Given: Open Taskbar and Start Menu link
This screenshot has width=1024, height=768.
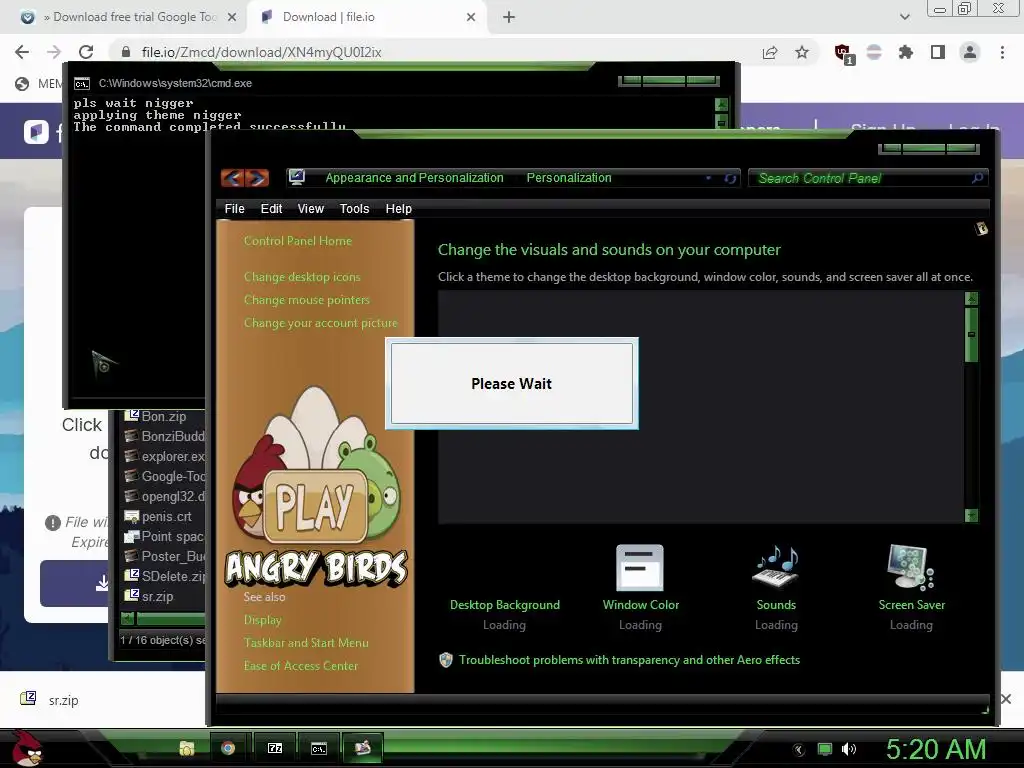Looking at the screenshot, I should (306, 643).
